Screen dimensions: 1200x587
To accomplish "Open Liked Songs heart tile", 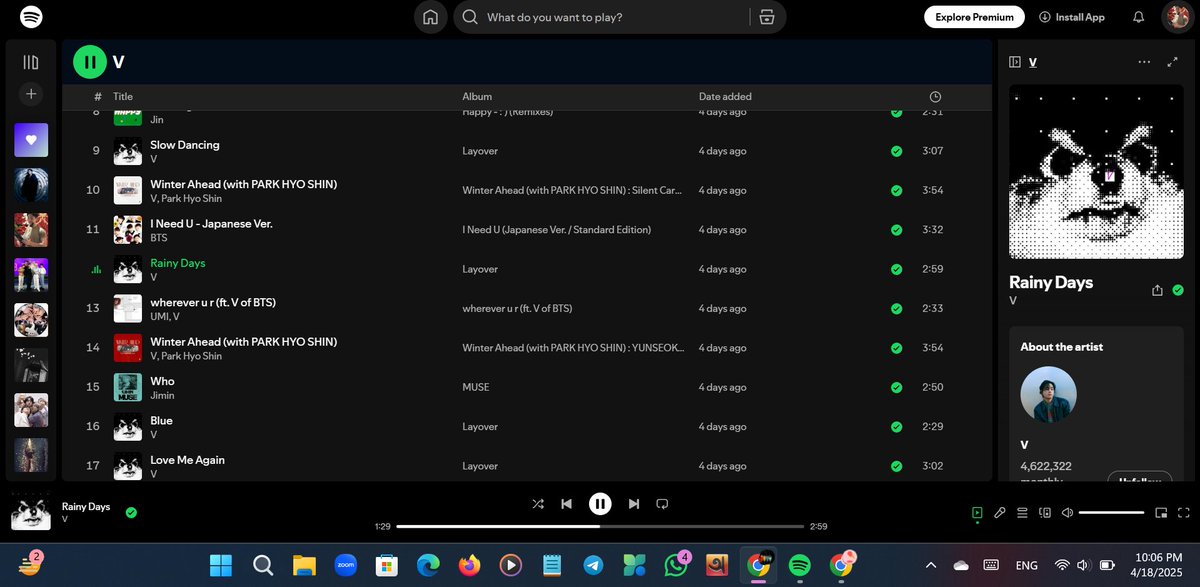I will (31, 140).
